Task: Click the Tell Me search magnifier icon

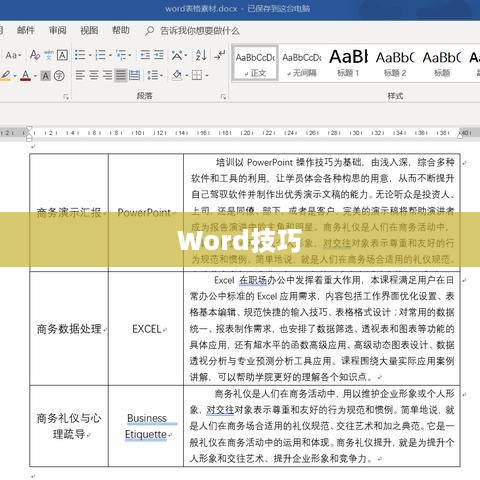Action: [149, 31]
